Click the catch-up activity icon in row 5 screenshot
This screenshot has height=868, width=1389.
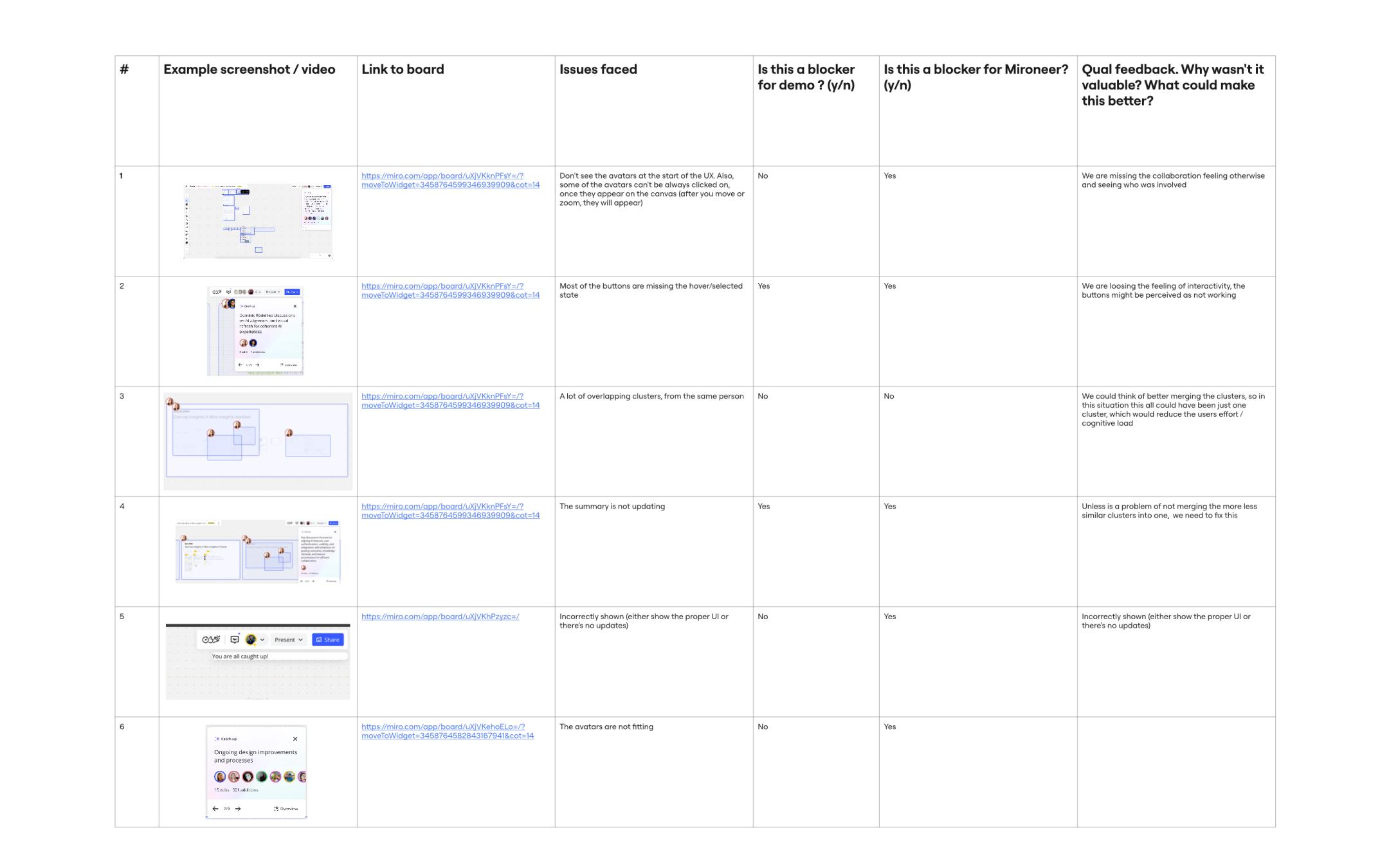235,639
